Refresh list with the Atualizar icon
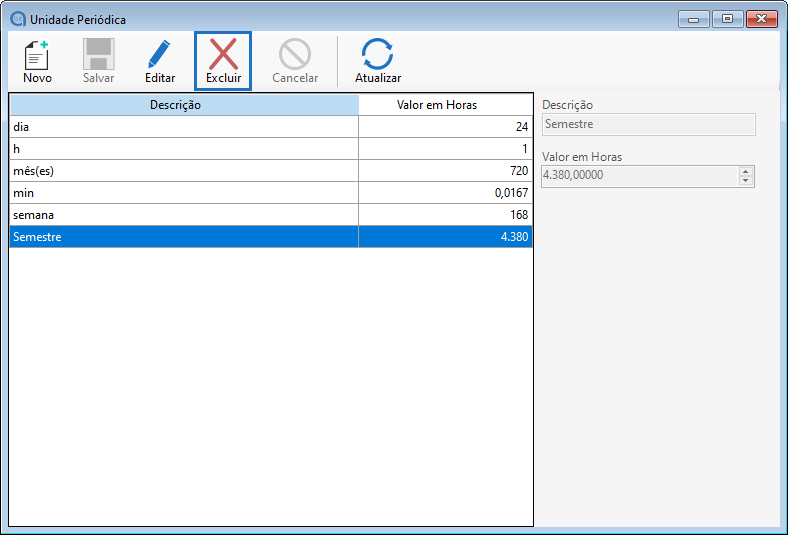 [378, 55]
